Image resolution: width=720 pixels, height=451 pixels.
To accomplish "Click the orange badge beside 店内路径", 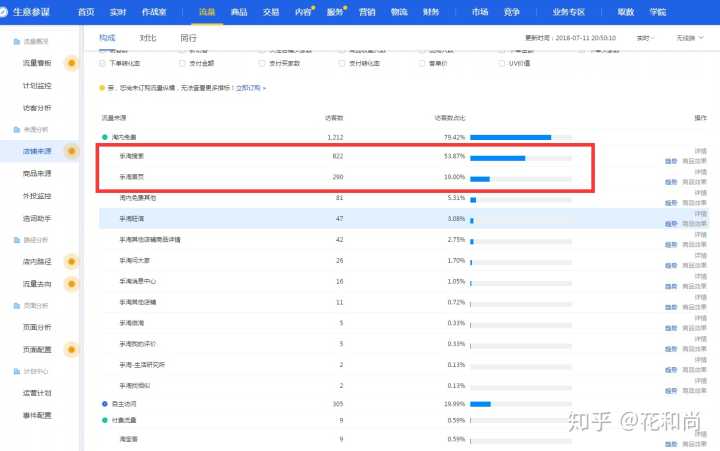I will tap(71, 262).
